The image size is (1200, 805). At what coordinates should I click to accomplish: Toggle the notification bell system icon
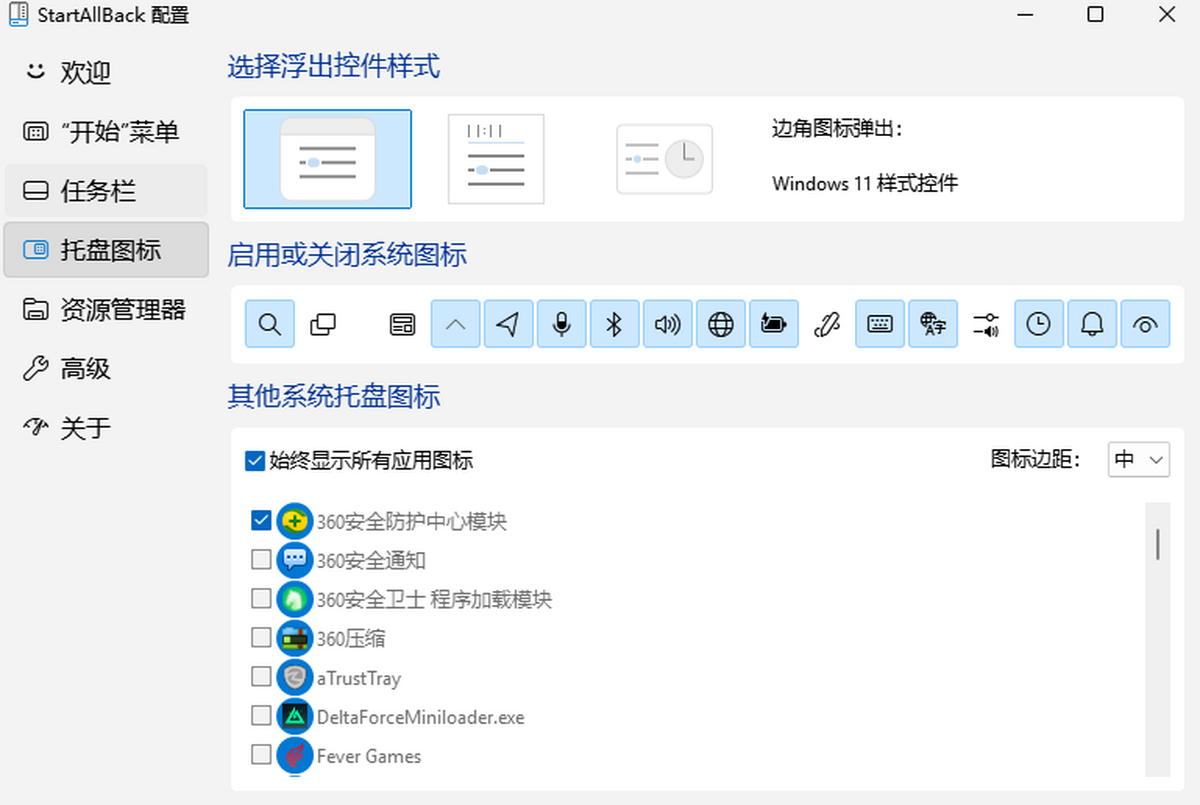pos(1092,324)
